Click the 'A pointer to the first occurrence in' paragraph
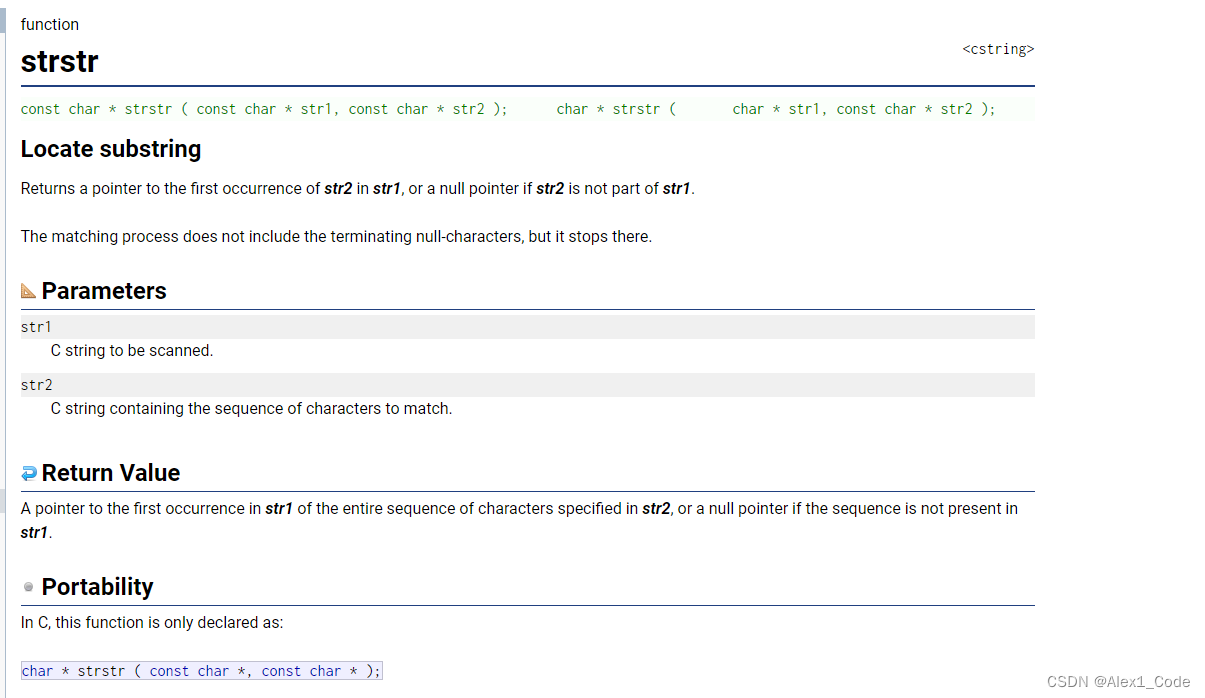Viewport: 1205px width, 698px height. (x=519, y=520)
